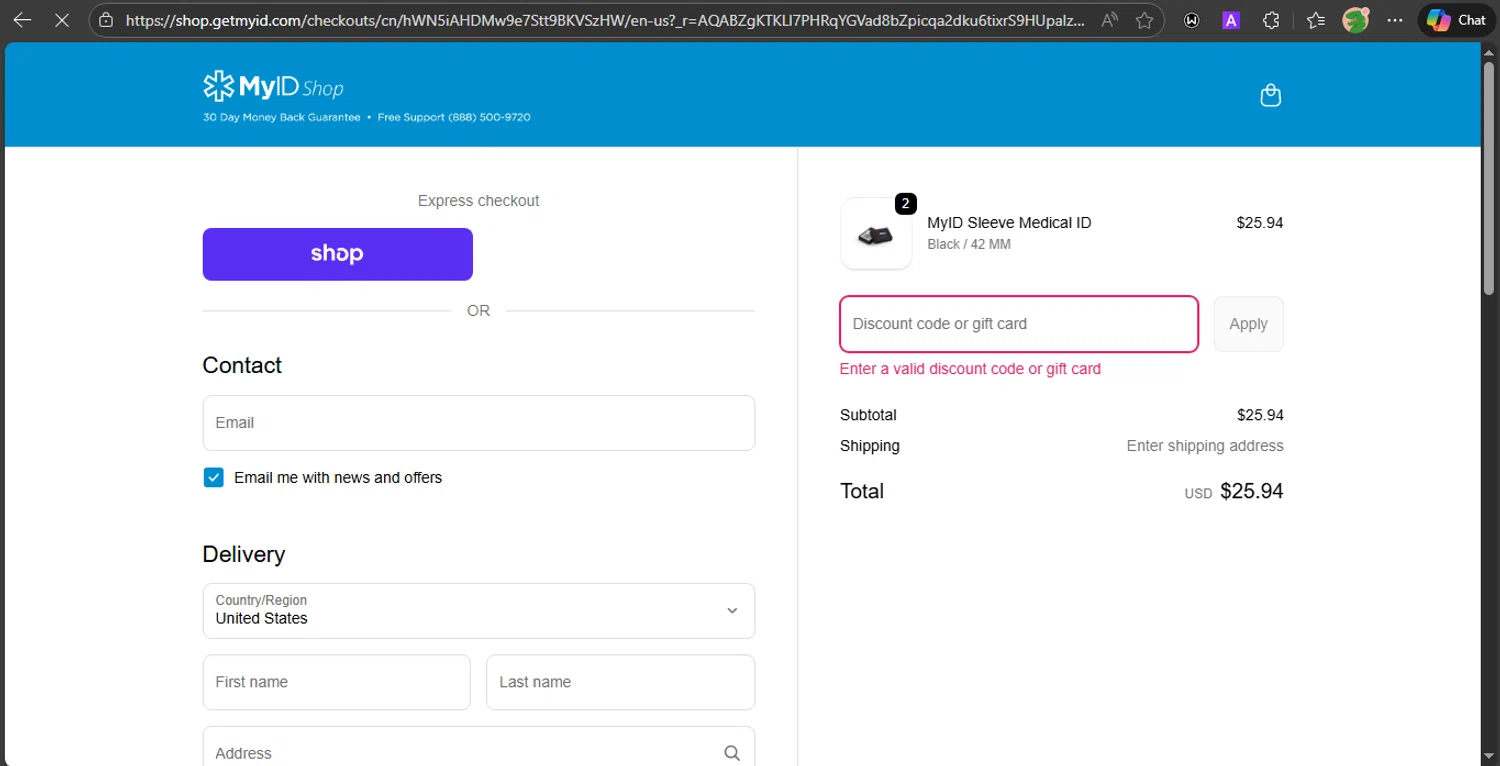The width and height of the screenshot is (1500, 766).
Task: View site information lock icon
Action: pos(107,20)
